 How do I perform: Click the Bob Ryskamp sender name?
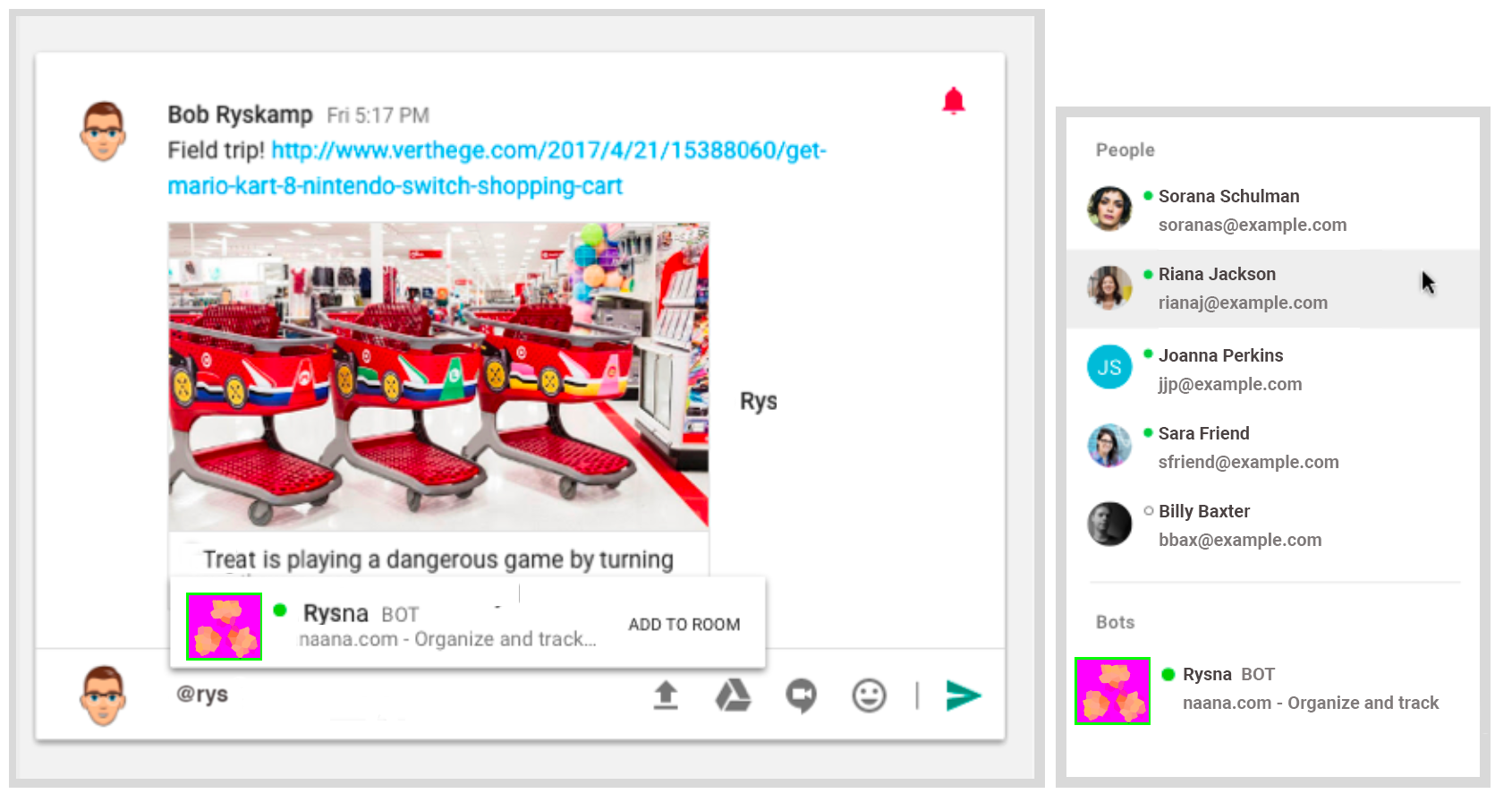coord(240,115)
